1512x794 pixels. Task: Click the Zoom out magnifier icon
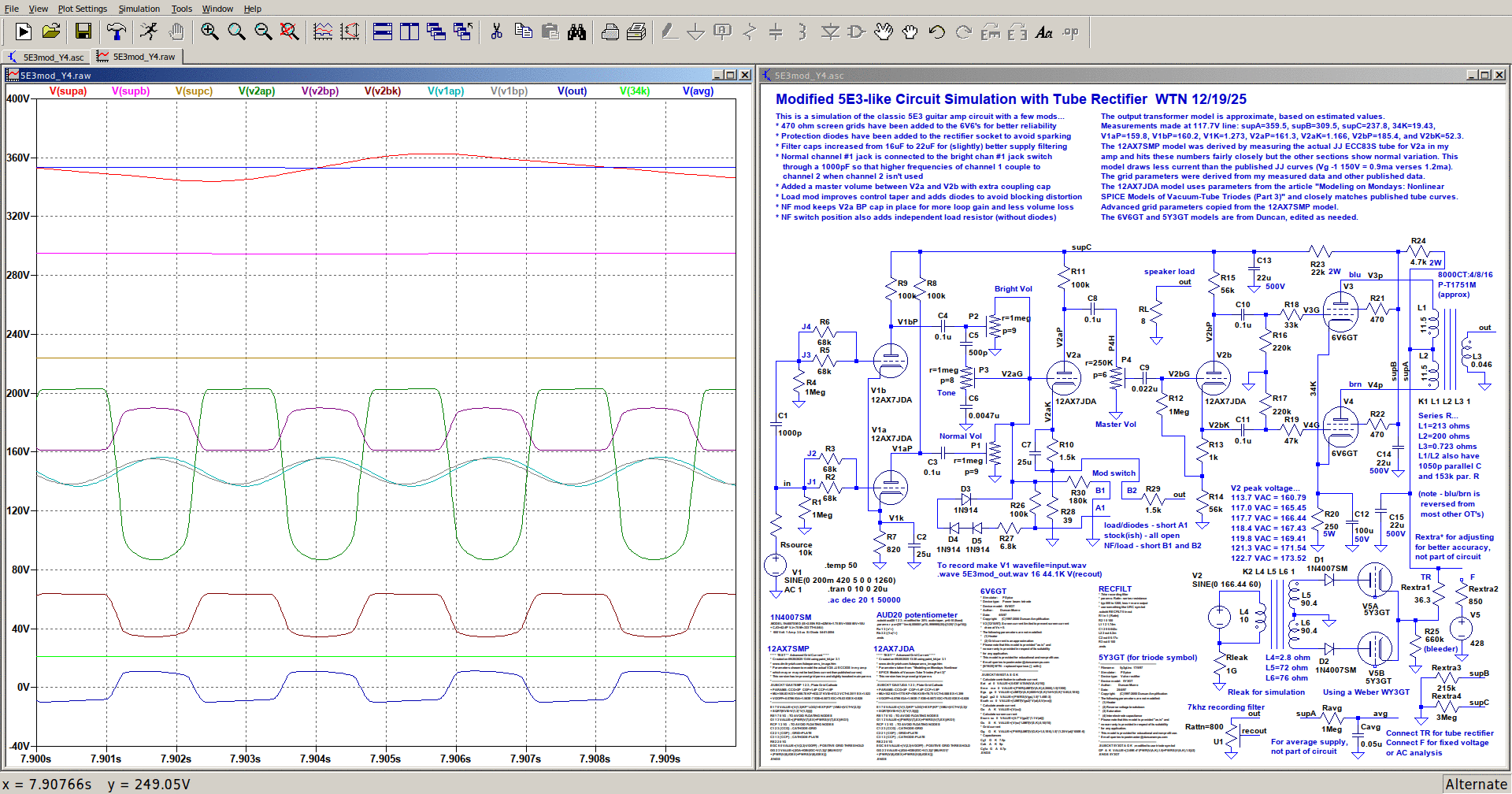click(x=263, y=32)
